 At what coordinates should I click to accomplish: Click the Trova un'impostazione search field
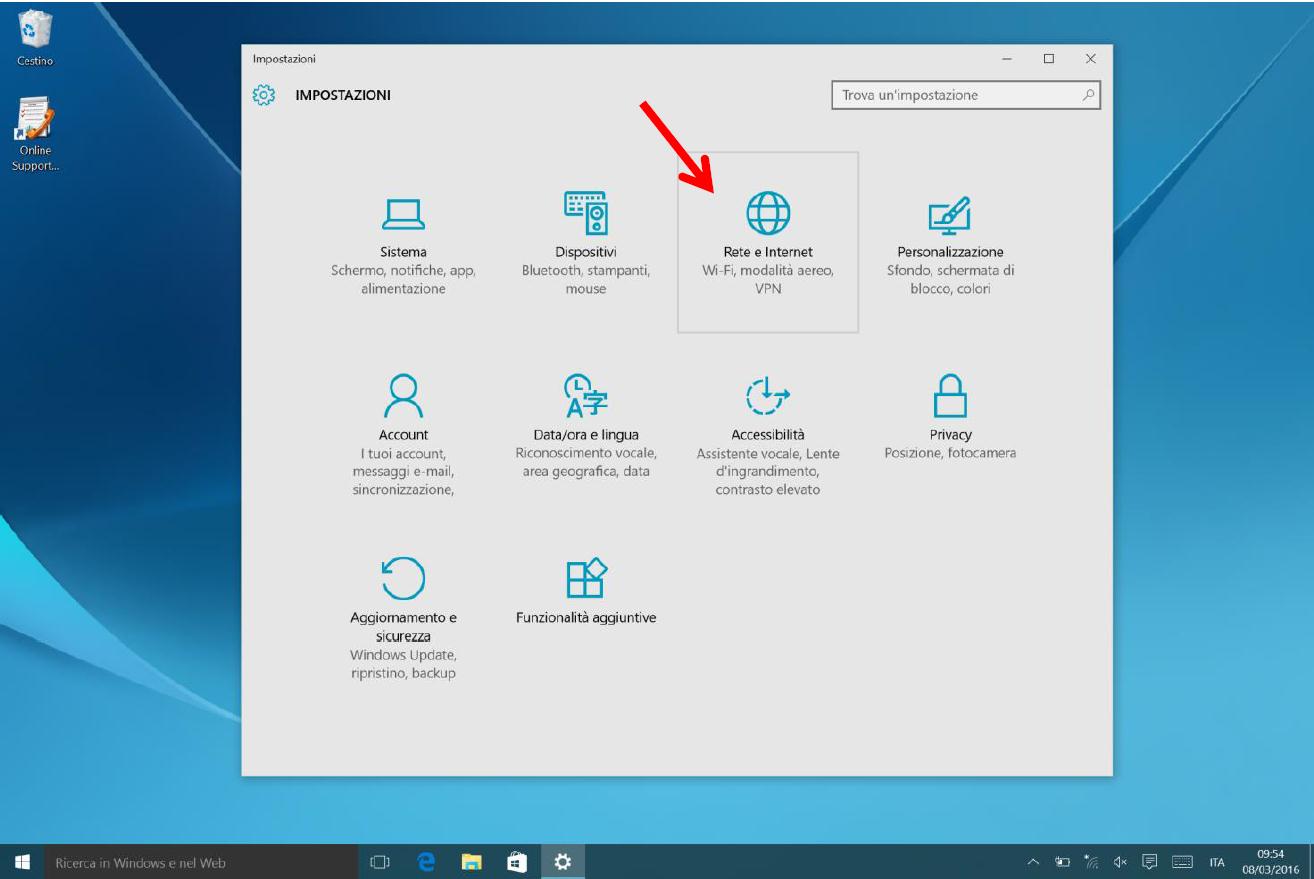[x=965, y=95]
